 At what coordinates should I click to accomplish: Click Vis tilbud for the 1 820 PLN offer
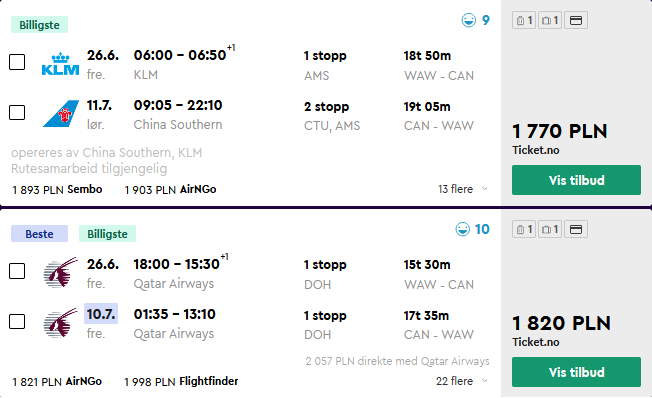click(576, 372)
